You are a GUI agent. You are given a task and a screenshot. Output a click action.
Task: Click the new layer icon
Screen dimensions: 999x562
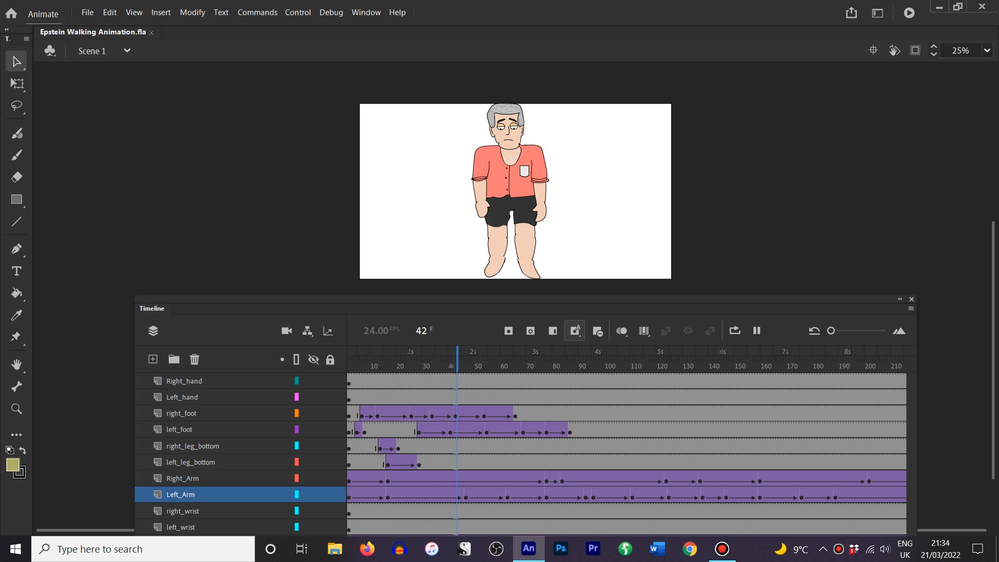(x=153, y=359)
